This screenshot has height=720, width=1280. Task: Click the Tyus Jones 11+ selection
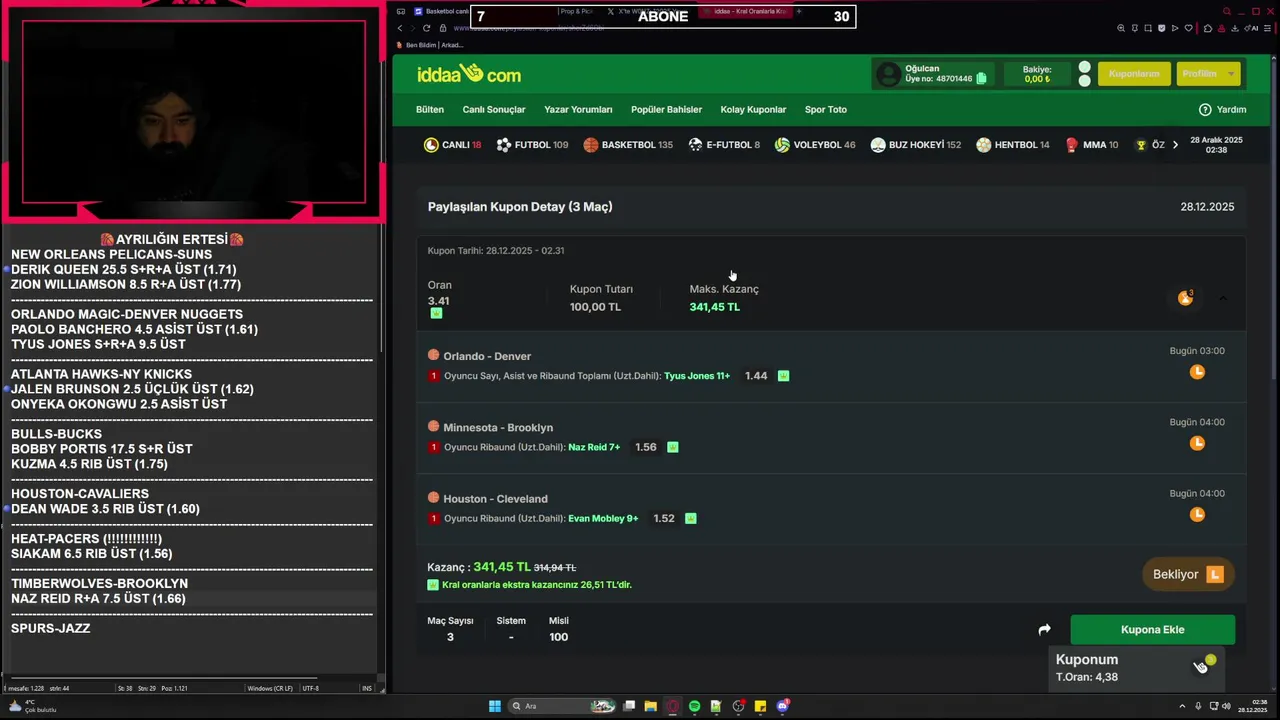(697, 376)
